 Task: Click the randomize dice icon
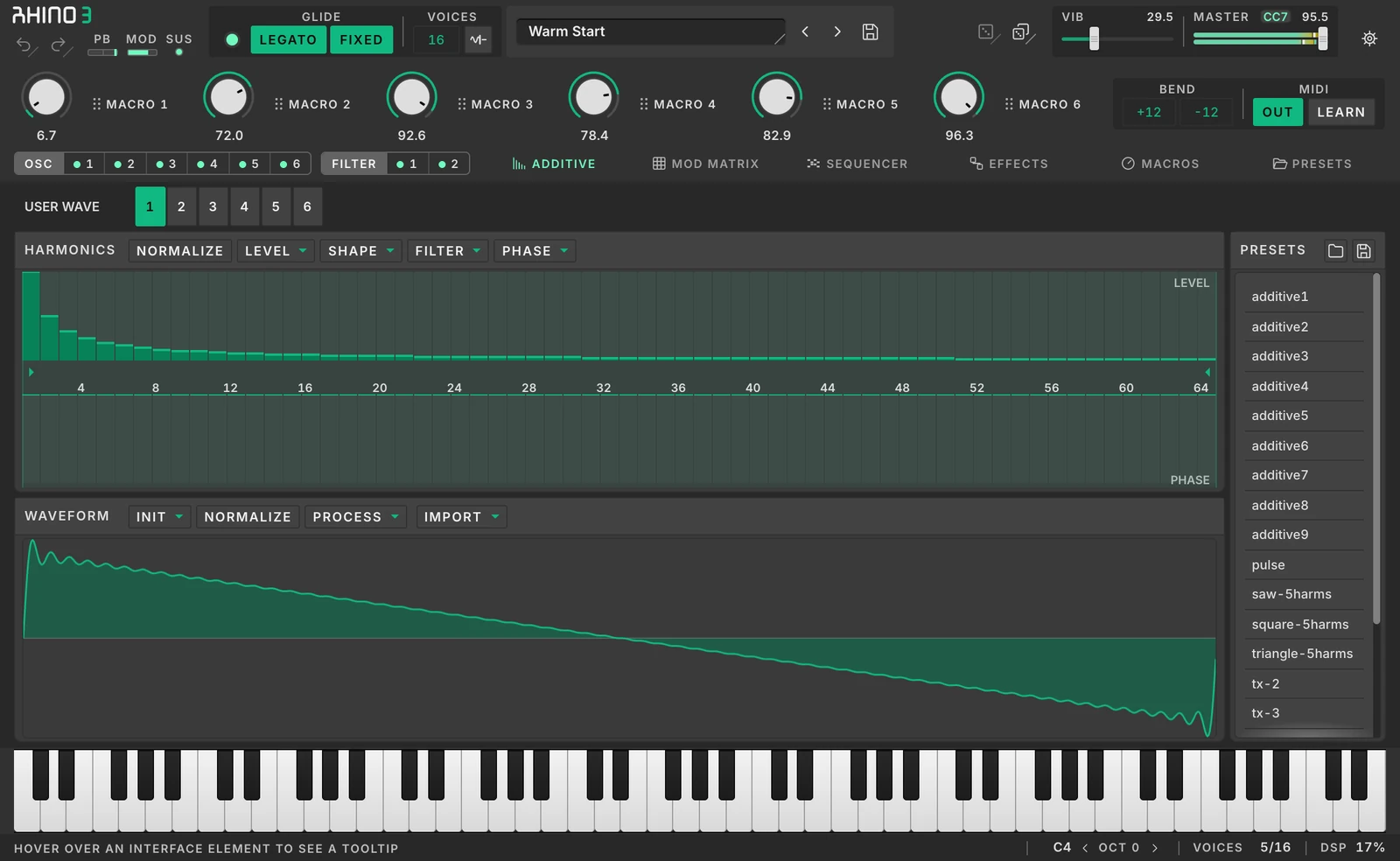tap(986, 32)
